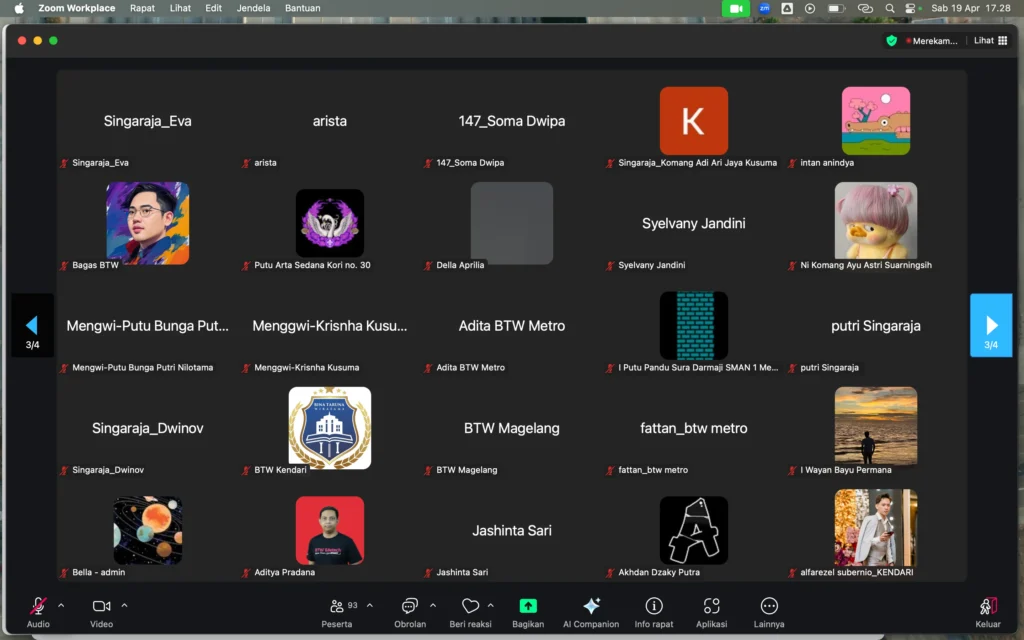The image size is (1024, 640).
Task: Select the orange K avatar of Komang Adi
Action: [x=694, y=121]
